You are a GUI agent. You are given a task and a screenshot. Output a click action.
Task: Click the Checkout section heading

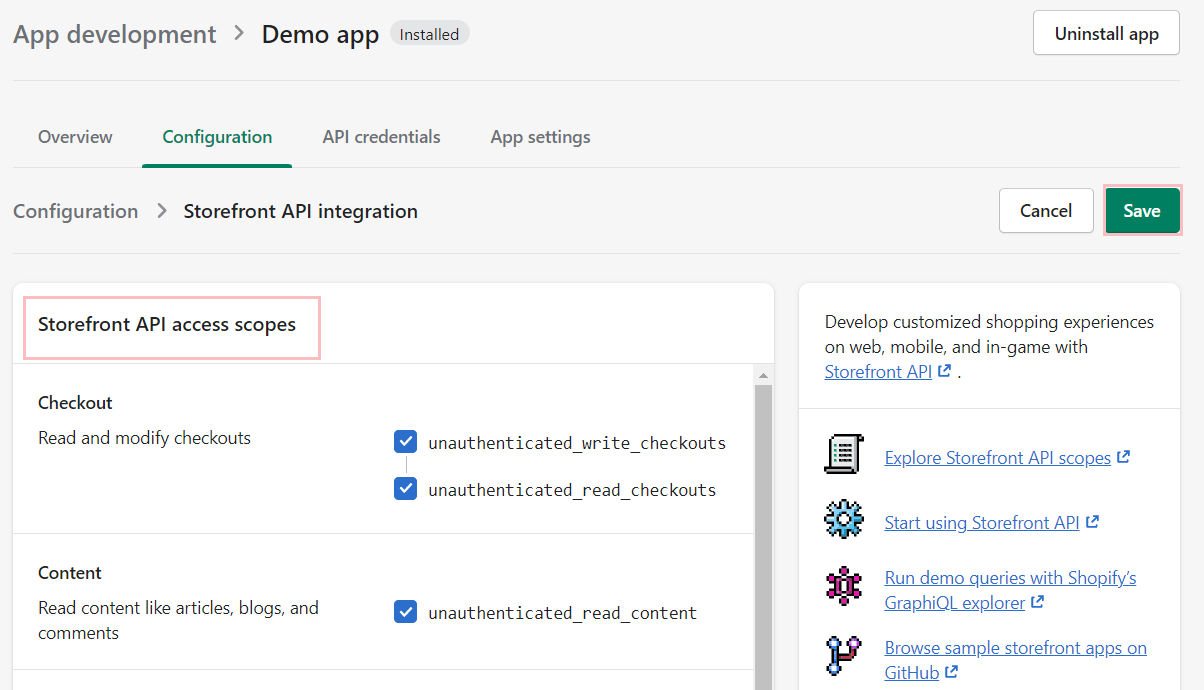(x=75, y=403)
